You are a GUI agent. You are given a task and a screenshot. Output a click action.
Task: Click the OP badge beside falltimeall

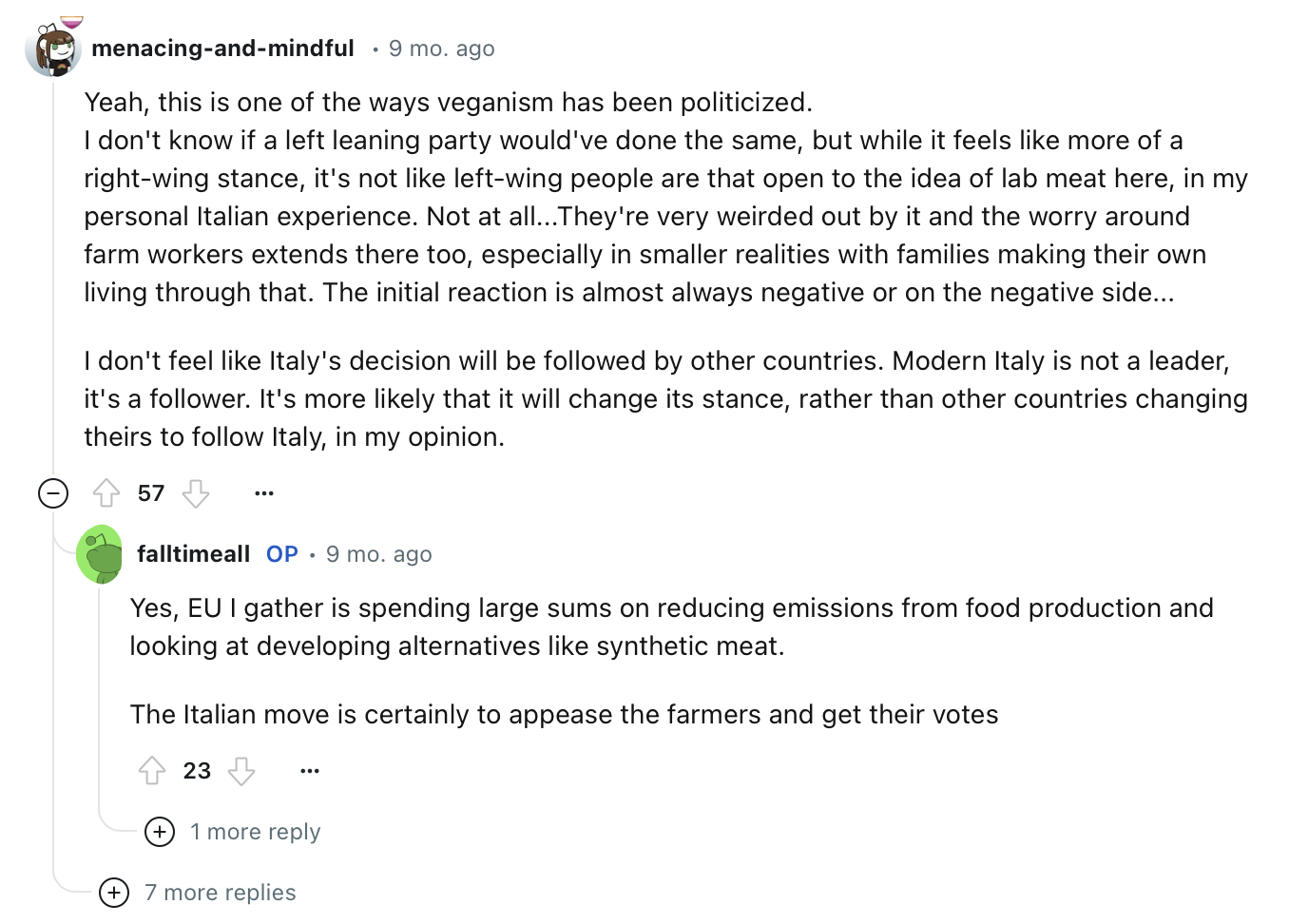(x=282, y=554)
